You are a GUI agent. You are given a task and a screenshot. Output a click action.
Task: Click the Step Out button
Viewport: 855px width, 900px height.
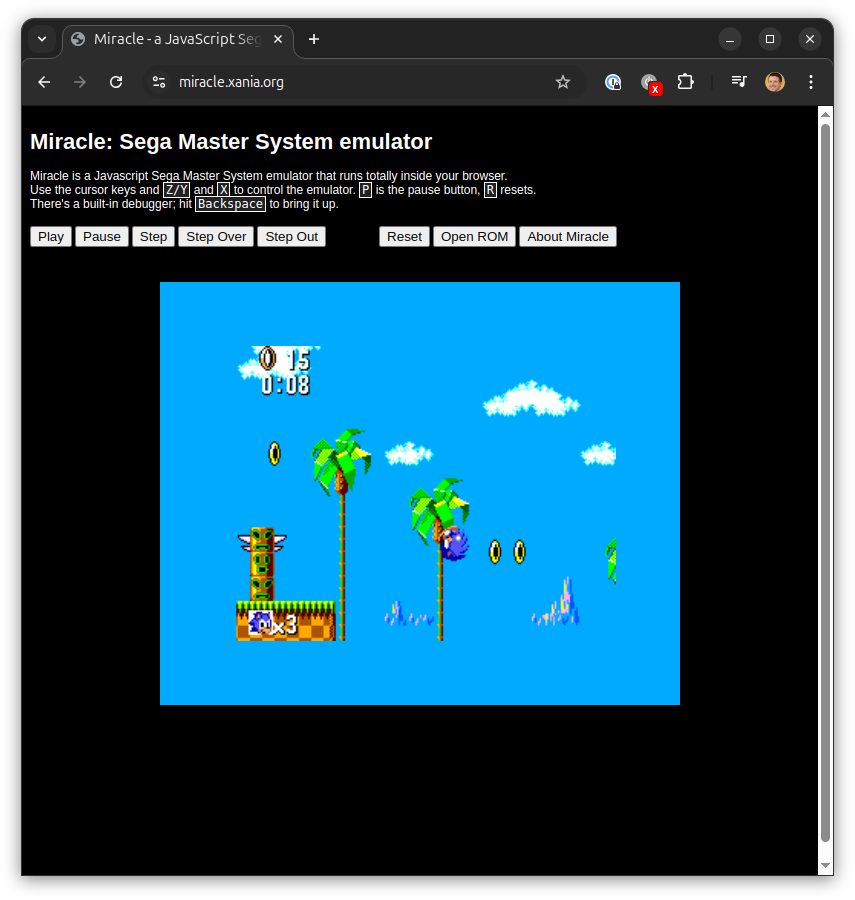(292, 236)
